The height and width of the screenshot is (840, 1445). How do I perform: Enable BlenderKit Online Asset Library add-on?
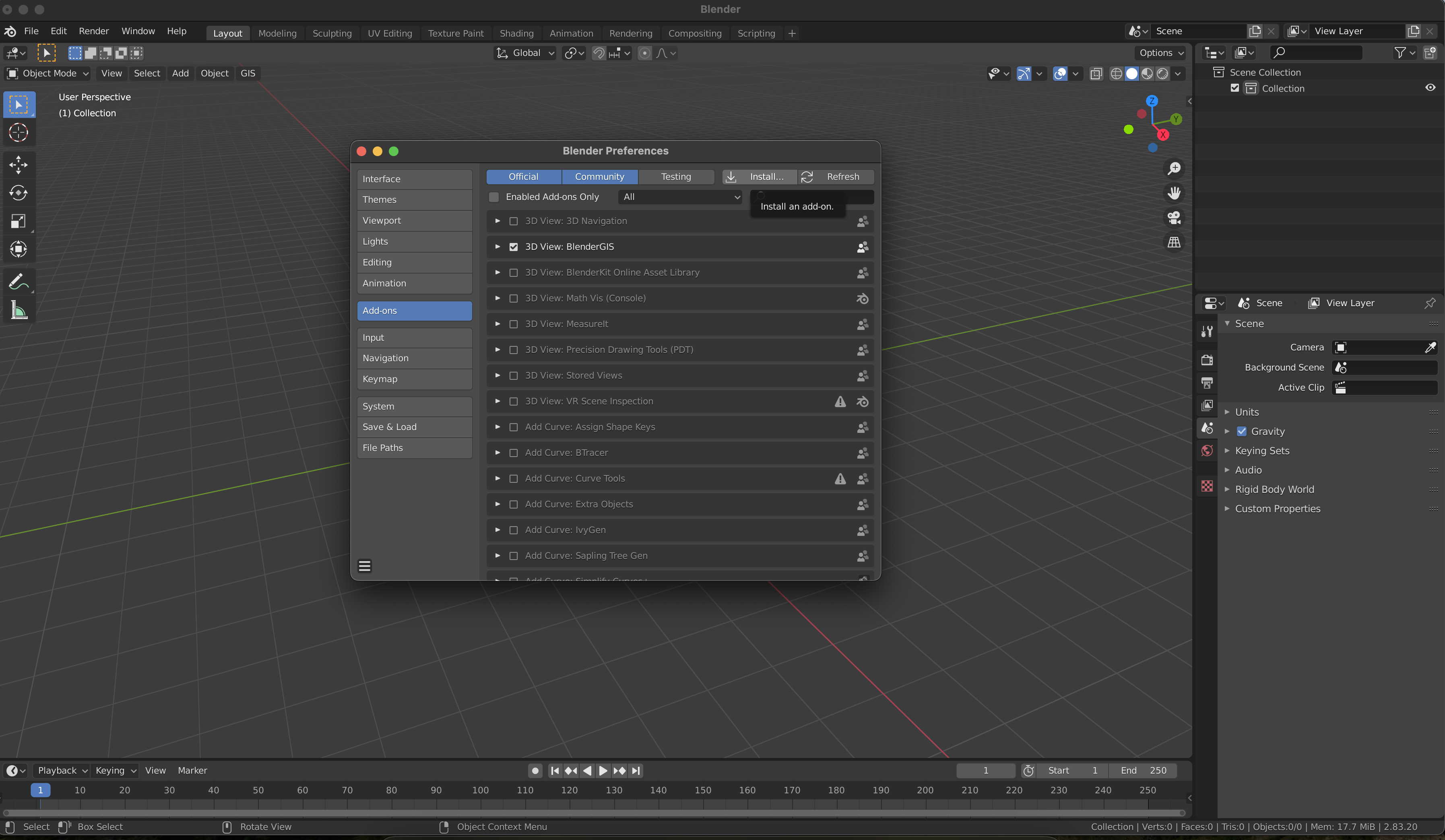click(x=514, y=273)
